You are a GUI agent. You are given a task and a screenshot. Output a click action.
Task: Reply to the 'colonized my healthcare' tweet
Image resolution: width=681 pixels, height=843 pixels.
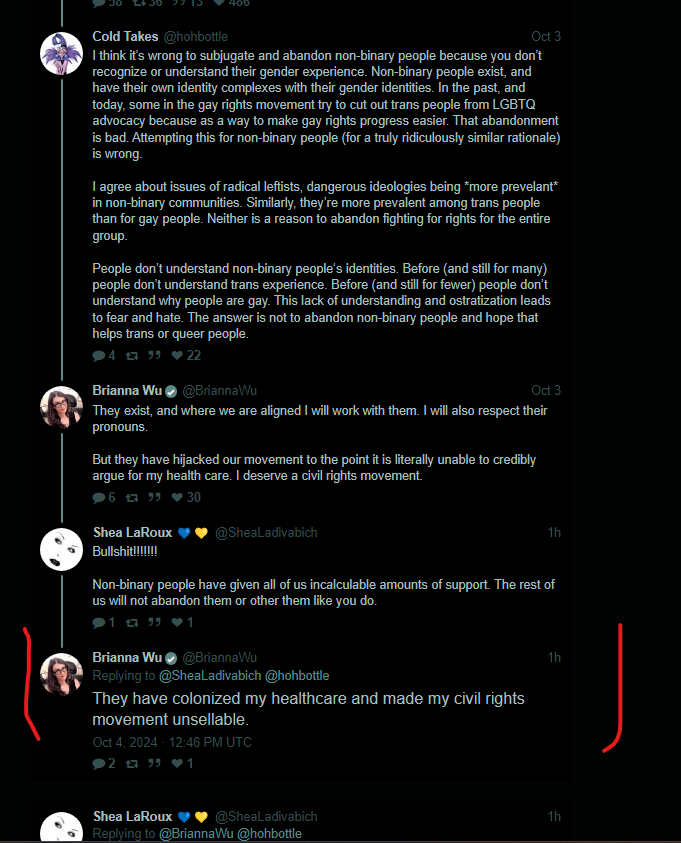pos(104,763)
